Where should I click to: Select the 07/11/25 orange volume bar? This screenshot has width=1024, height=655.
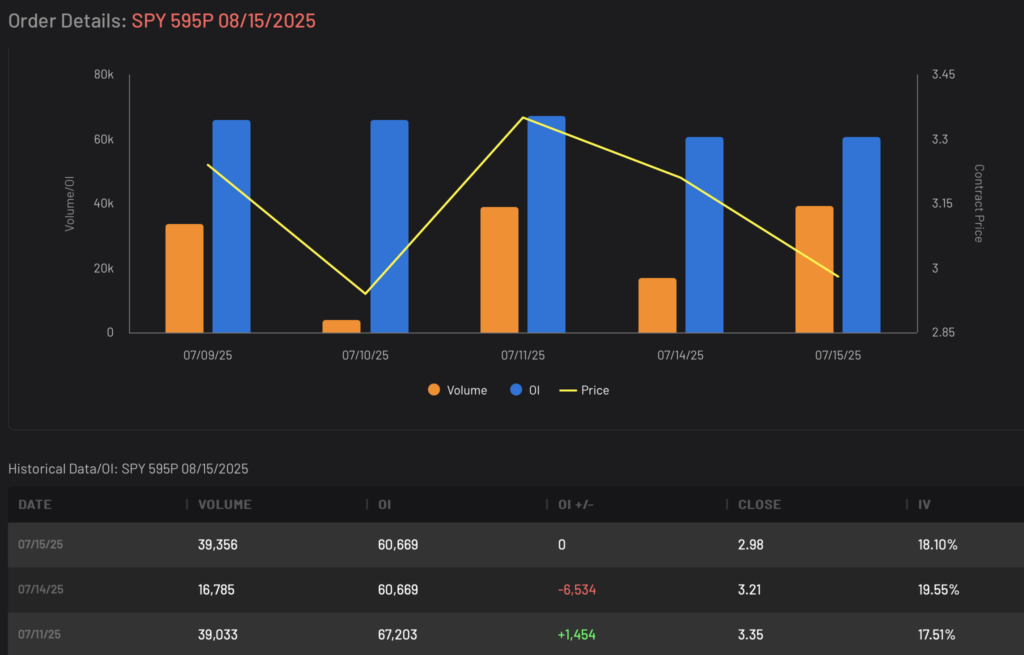coord(500,270)
